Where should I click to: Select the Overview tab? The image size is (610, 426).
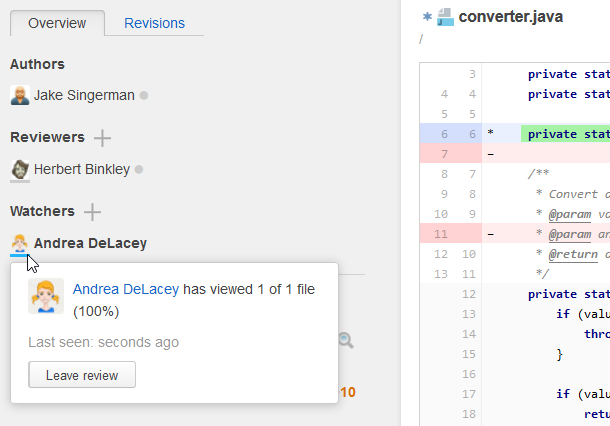pos(57,23)
